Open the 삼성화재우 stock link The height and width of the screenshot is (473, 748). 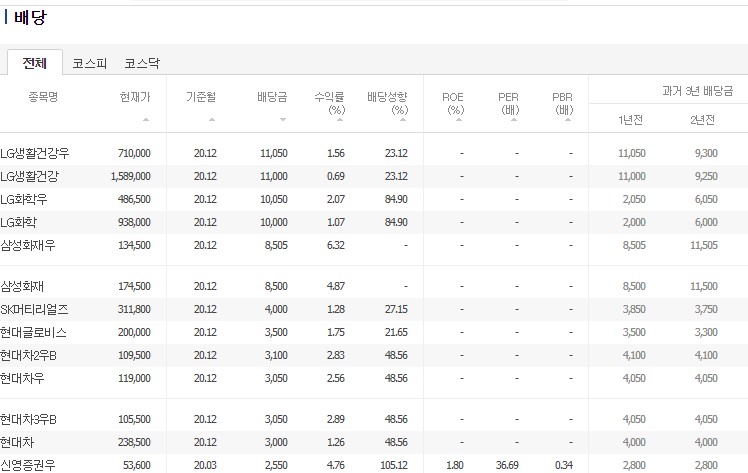(x=28, y=245)
